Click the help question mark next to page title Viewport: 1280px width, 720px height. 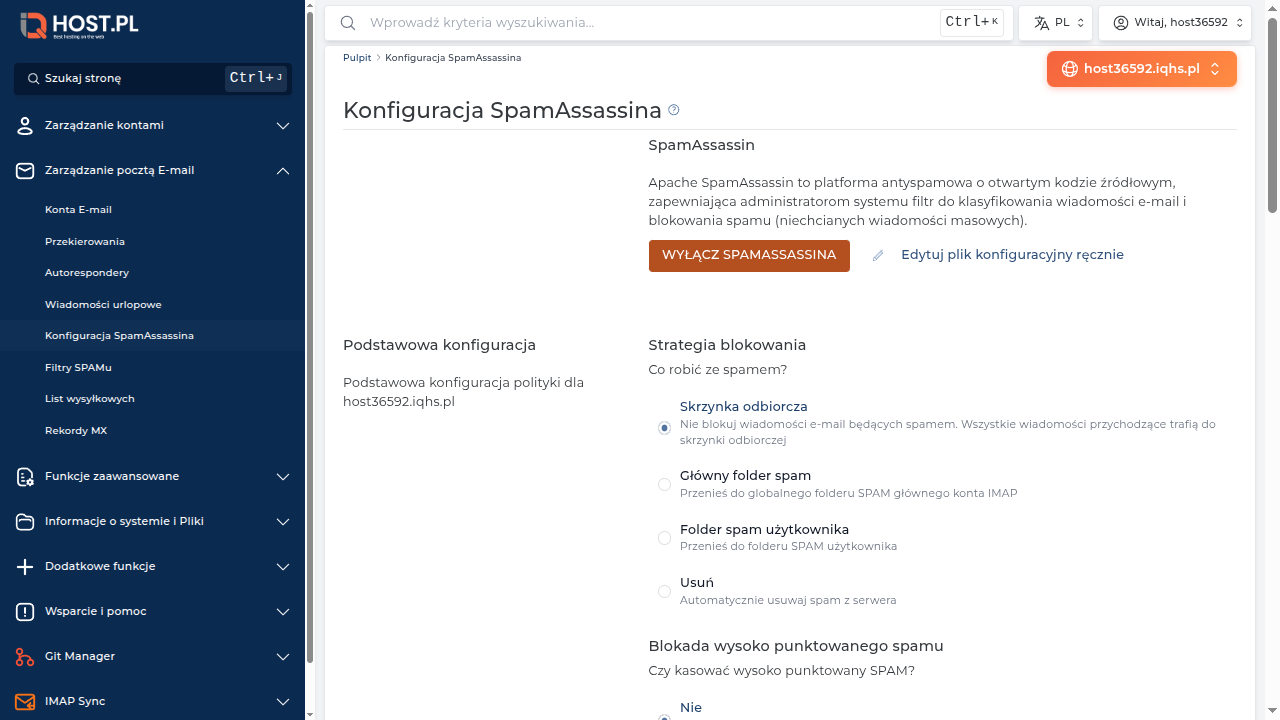point(674,110)
